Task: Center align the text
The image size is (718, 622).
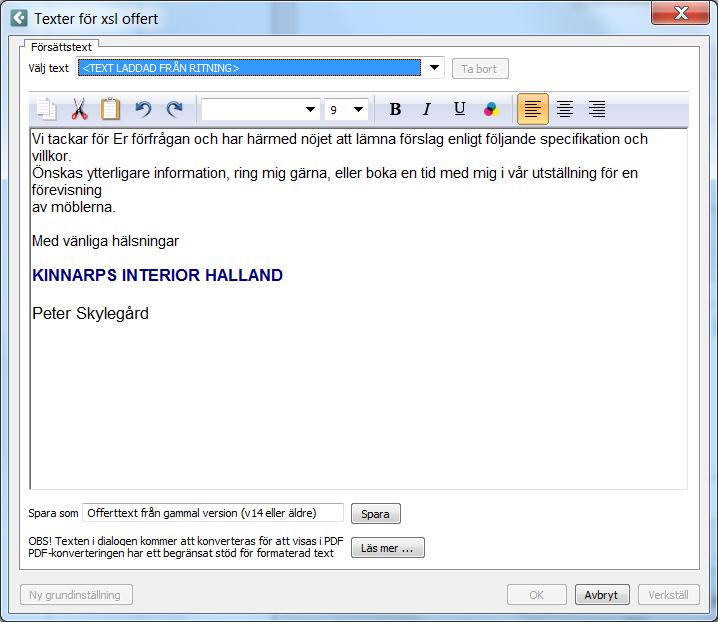Action: 565,109
